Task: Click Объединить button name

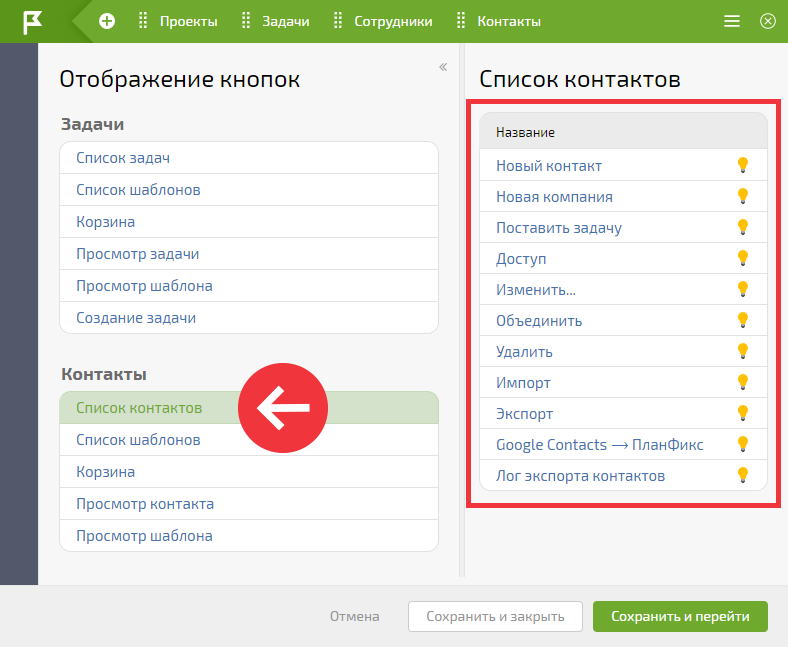Action: 539,321
